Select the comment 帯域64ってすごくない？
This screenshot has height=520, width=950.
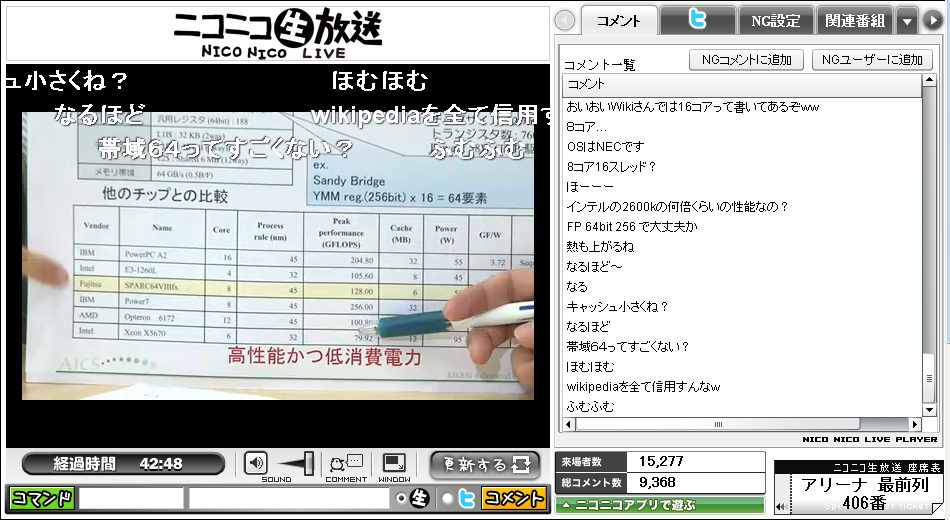(628, 347)
